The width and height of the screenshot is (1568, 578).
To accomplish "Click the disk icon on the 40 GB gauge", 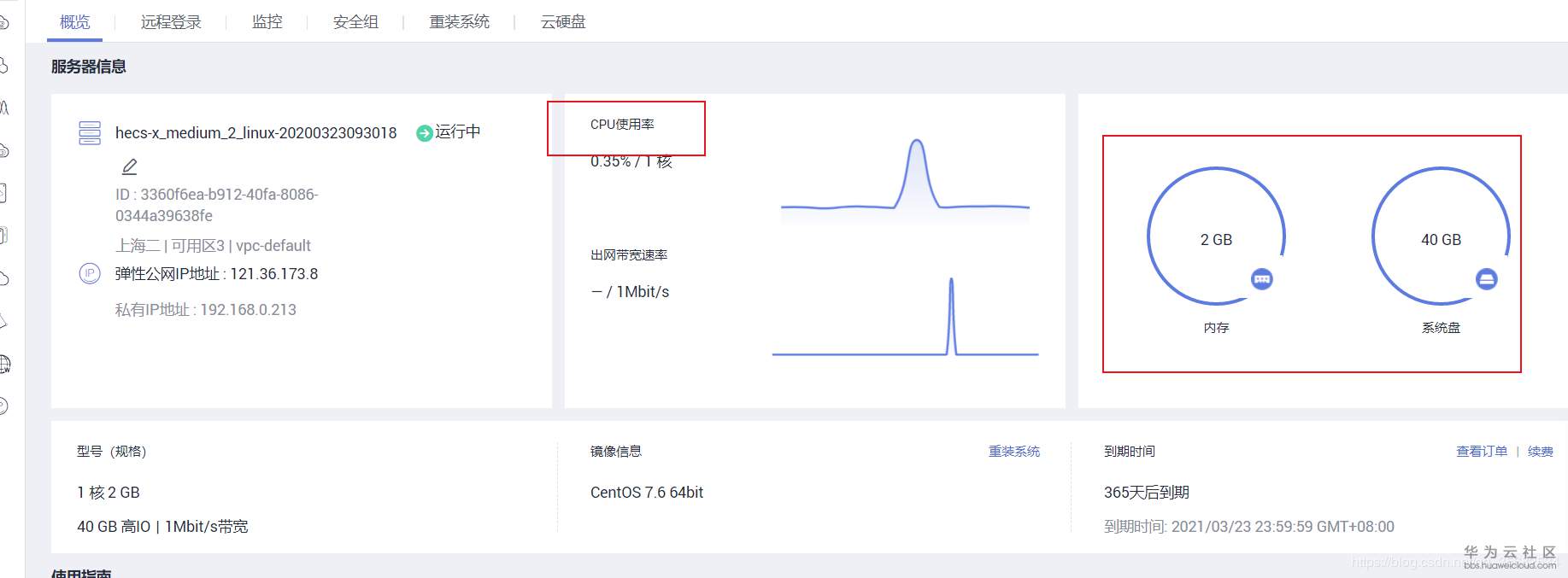I will coord(1487,279).
